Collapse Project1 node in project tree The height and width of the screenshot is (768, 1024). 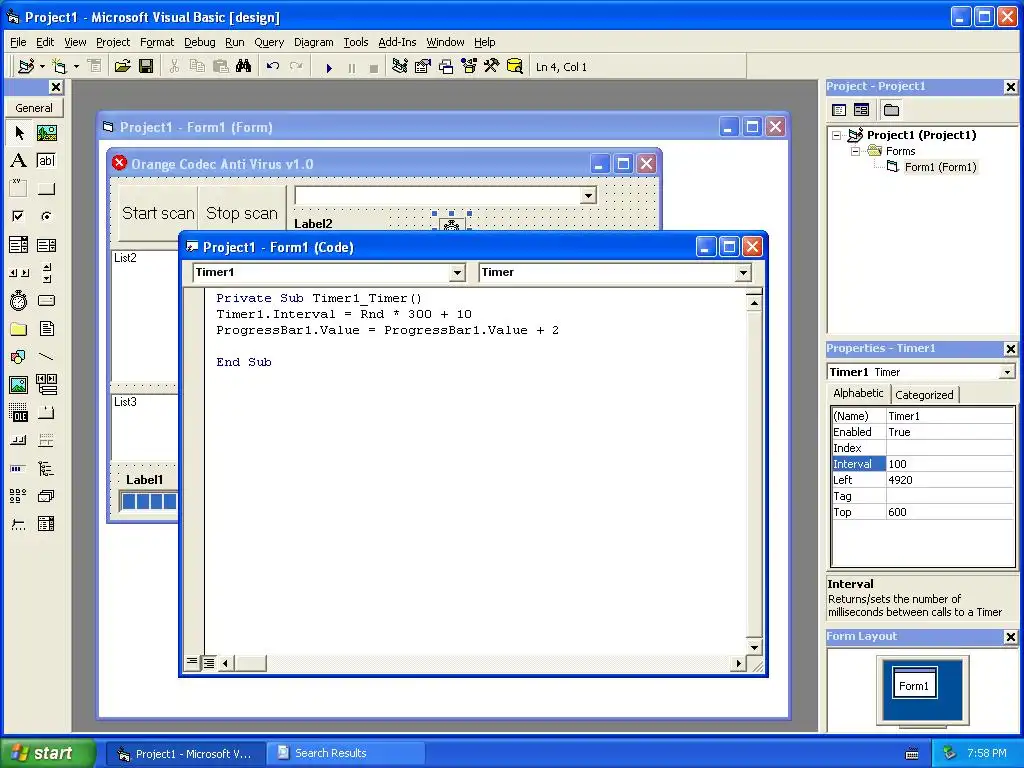coord(837,136)
